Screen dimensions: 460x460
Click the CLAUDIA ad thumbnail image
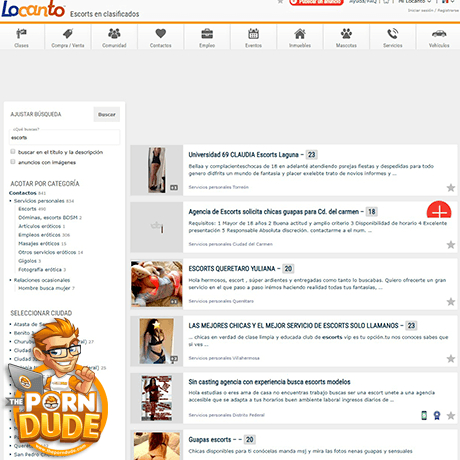coord(157,170)
